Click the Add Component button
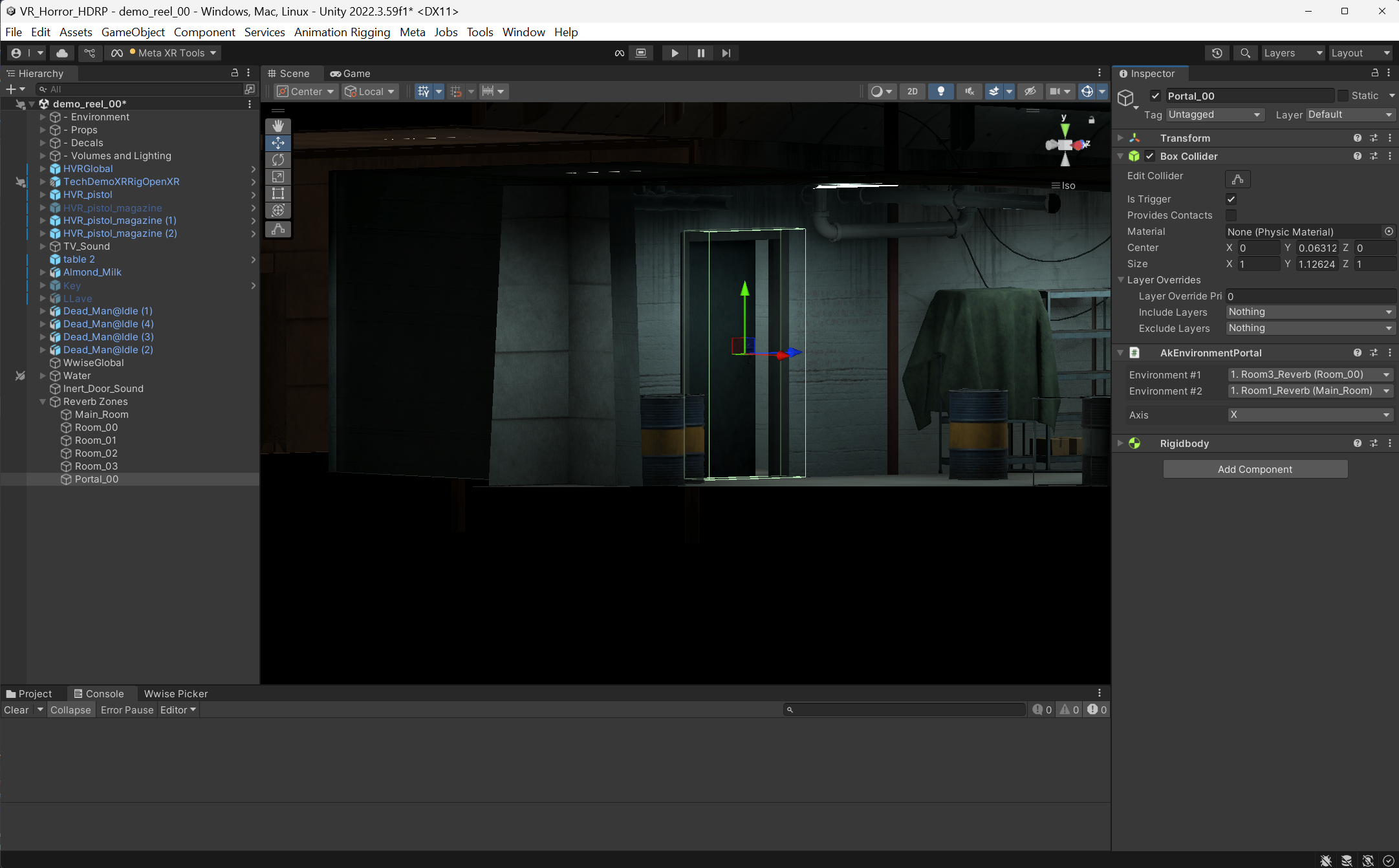This screenshot has width=1399, height=868. click(1255, 469)
